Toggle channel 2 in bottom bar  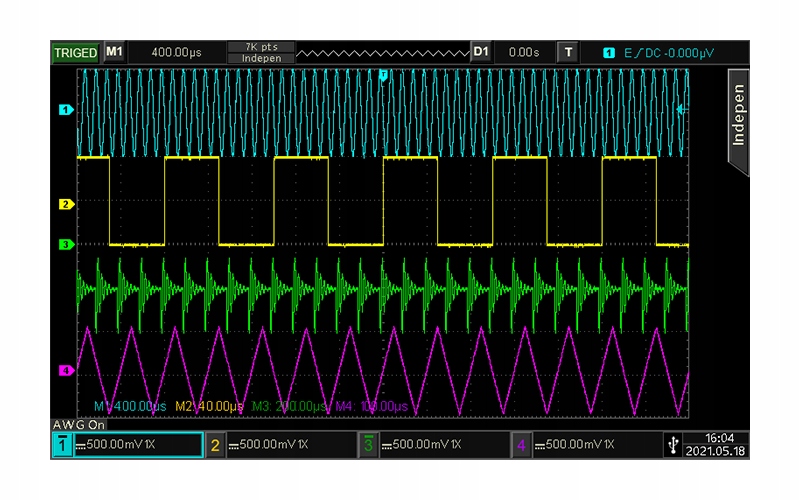click(x=215, y=445)
